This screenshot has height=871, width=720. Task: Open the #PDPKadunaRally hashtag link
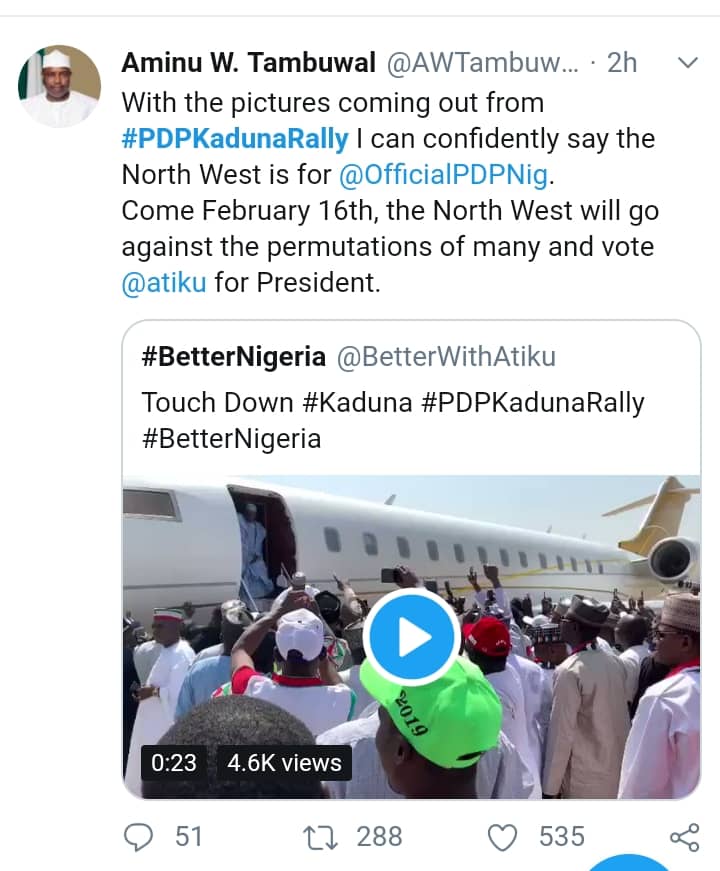click(235, 138)
